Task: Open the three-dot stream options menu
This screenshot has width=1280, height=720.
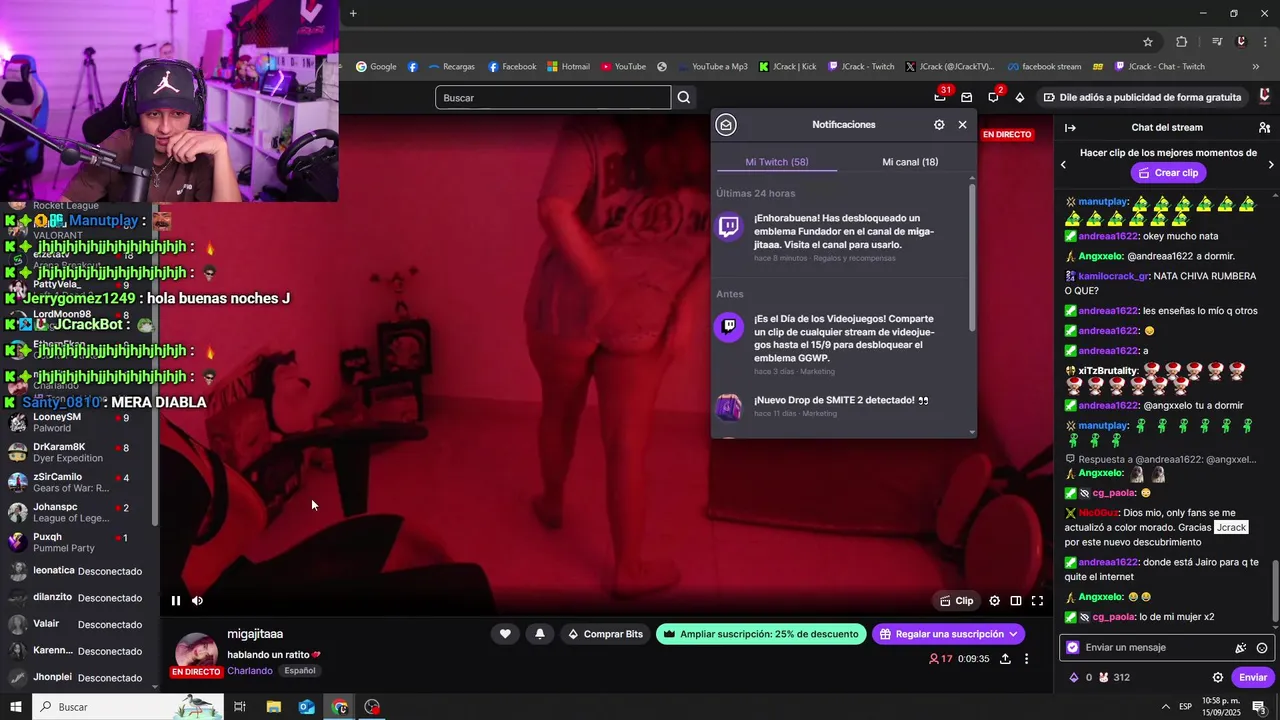Action: click(1026, 659)
